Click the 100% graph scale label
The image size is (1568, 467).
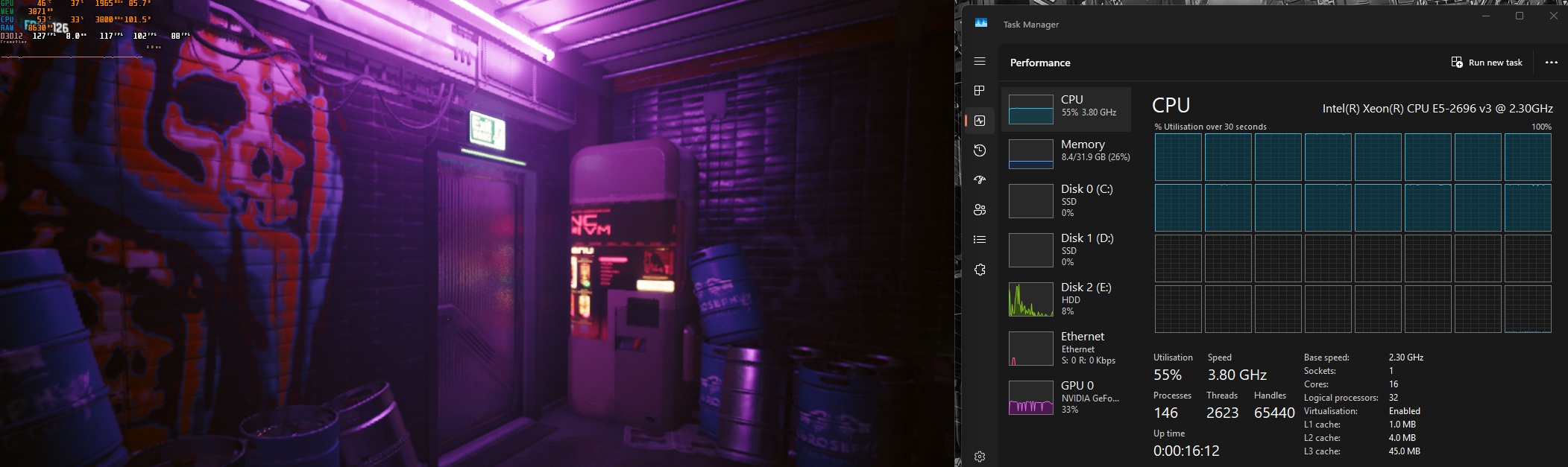point(1541,127)
